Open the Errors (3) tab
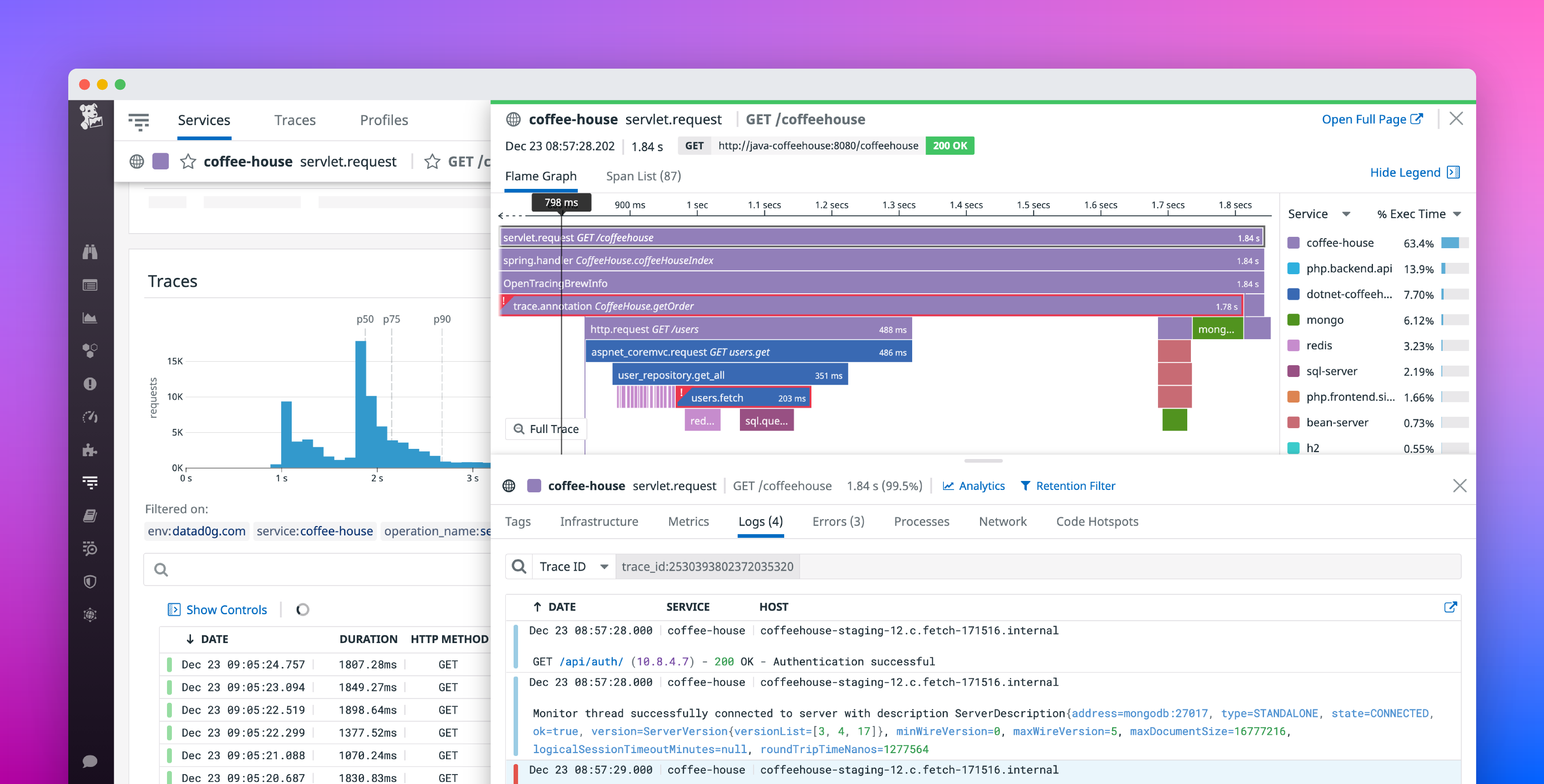Image resolution: width=1544 pixels, height=784 pixels. (838, 521)
